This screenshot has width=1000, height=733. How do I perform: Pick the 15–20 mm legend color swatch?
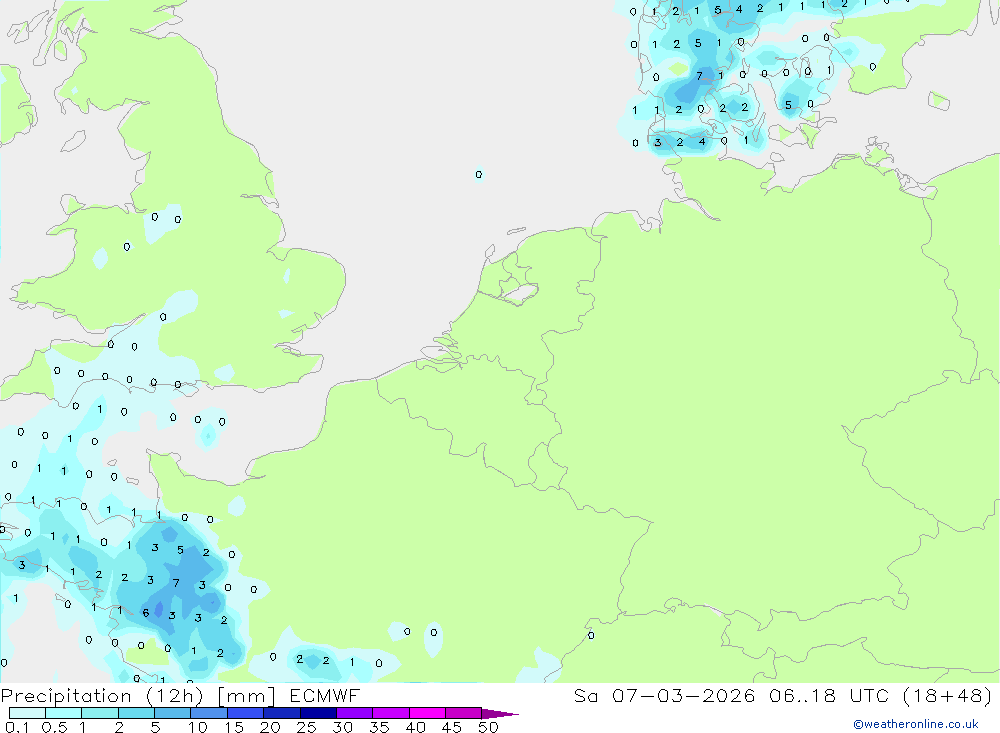click(245, 713)
